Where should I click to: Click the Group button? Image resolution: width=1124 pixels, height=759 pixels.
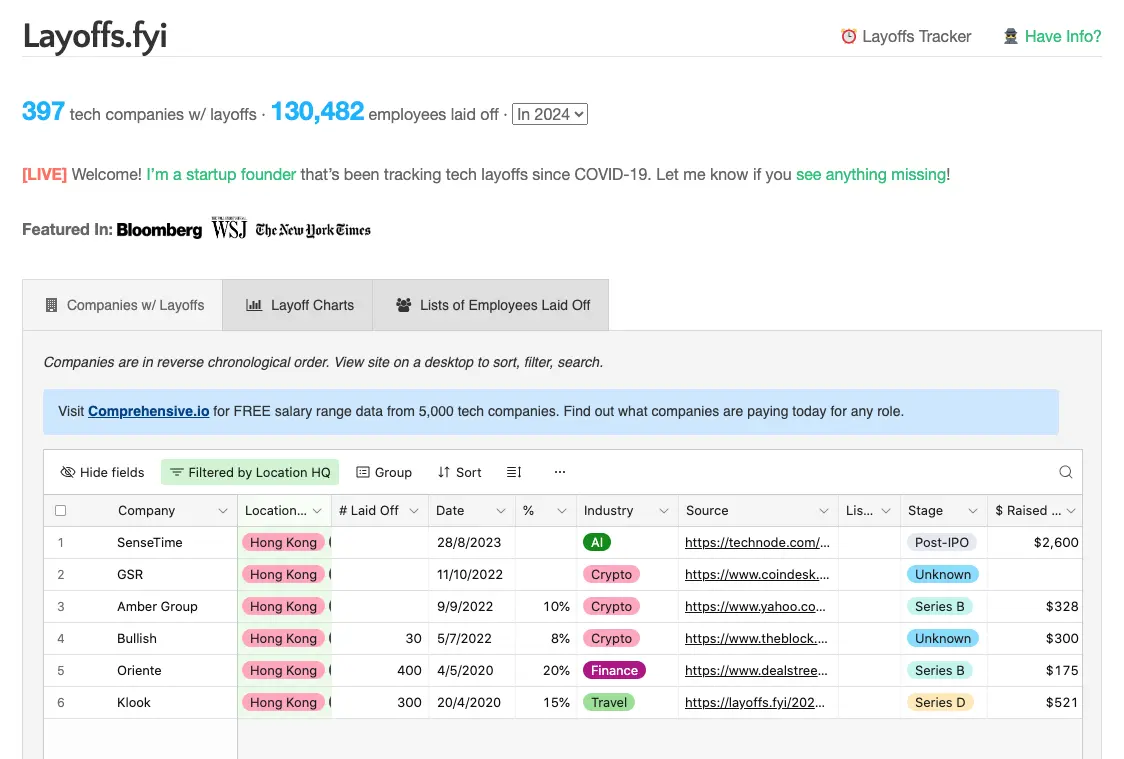coord(384,472)
